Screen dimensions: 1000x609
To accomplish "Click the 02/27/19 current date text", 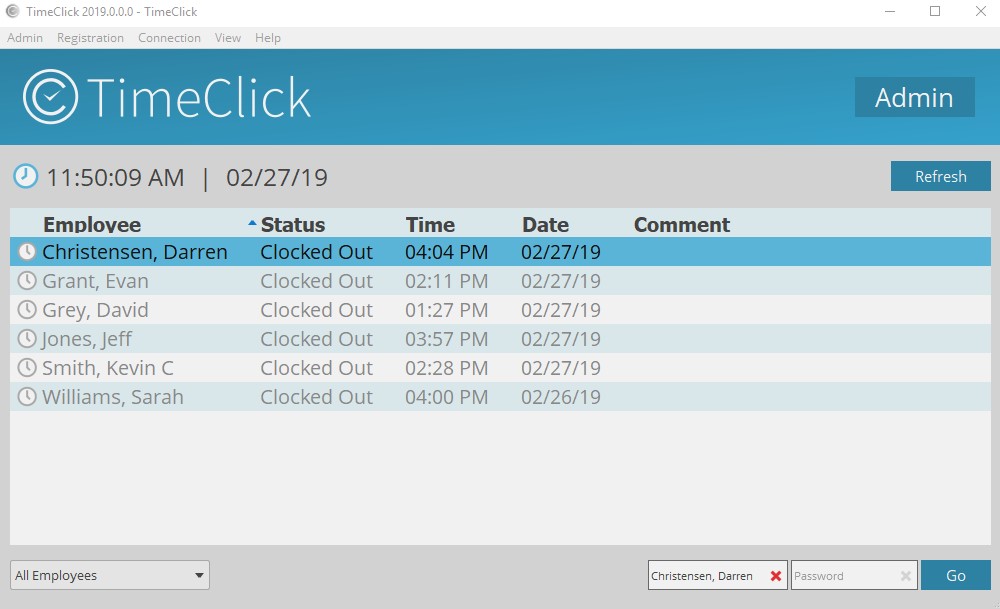I will click(277, 177).
